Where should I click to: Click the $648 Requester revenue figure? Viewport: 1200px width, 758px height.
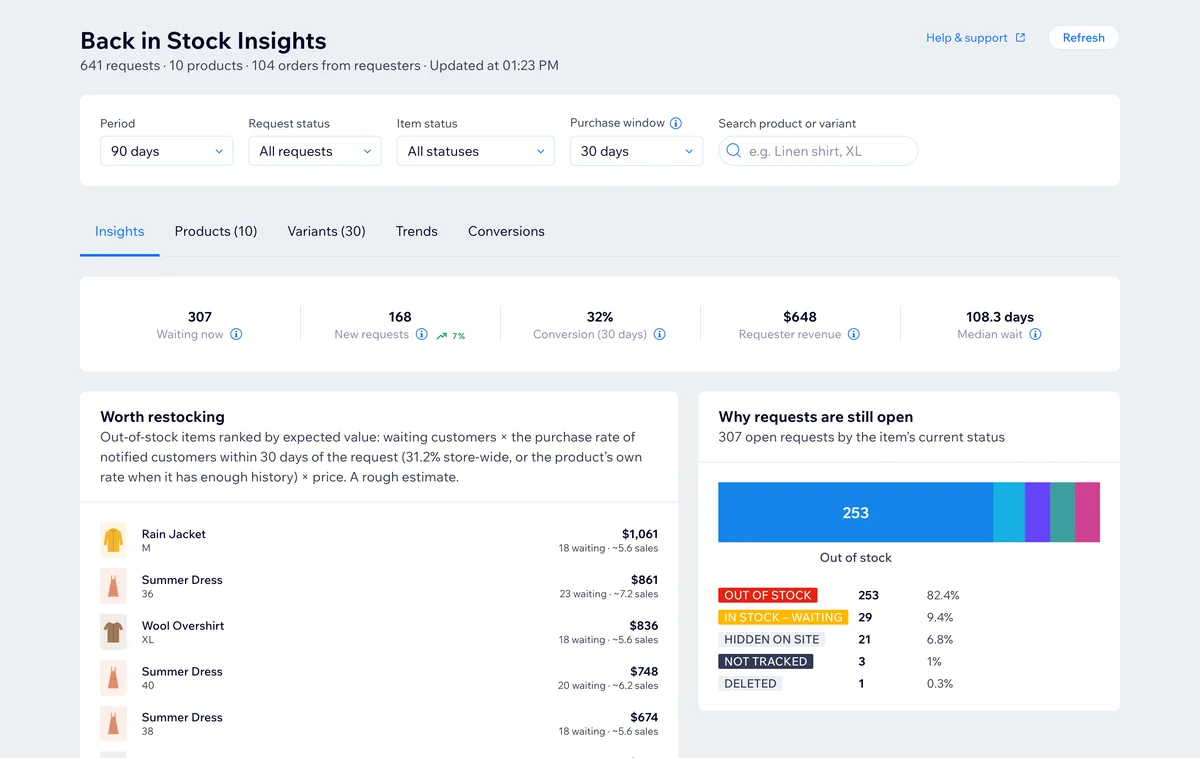coord(800,317)
